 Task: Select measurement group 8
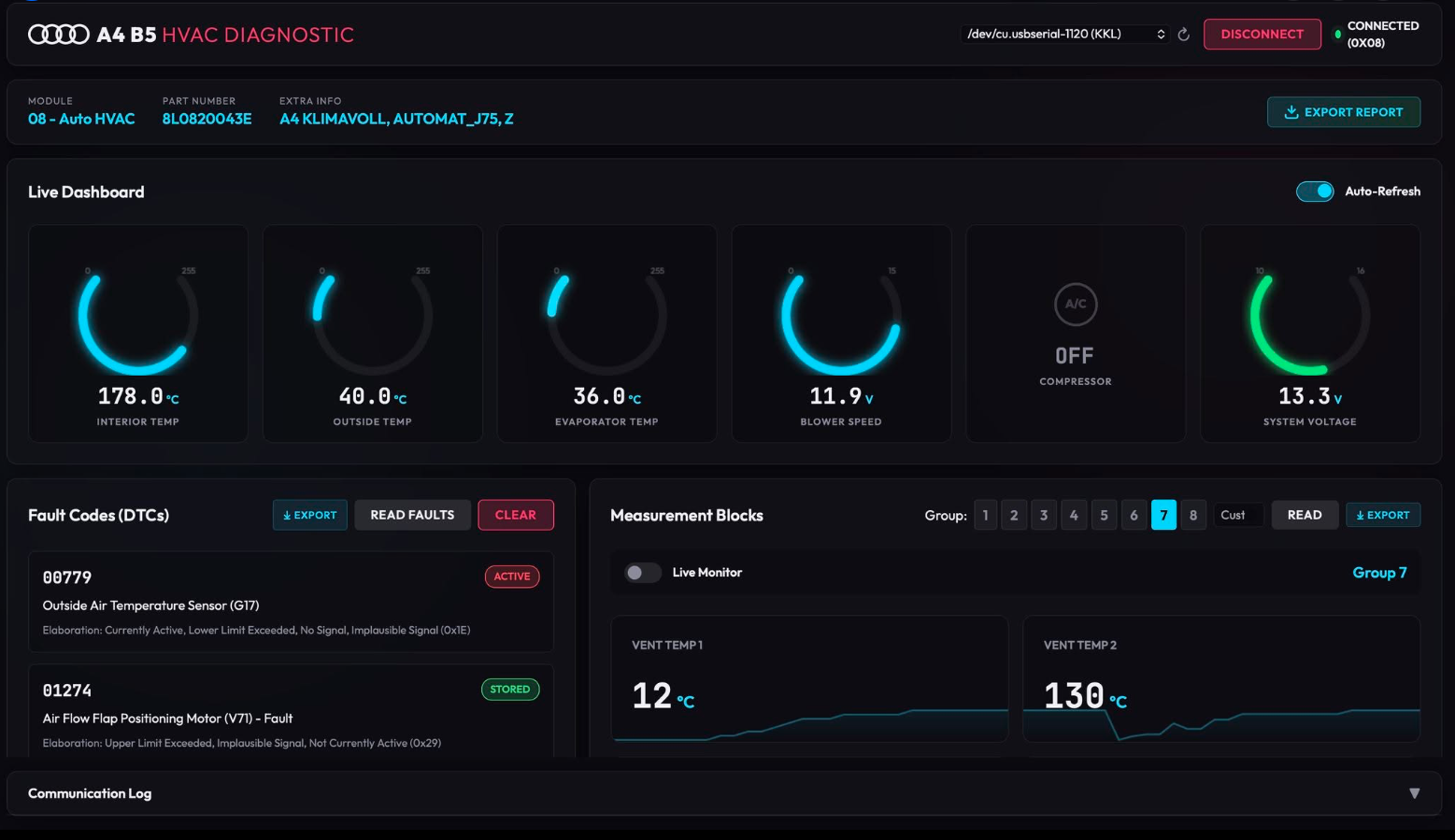coord(1193,515)
